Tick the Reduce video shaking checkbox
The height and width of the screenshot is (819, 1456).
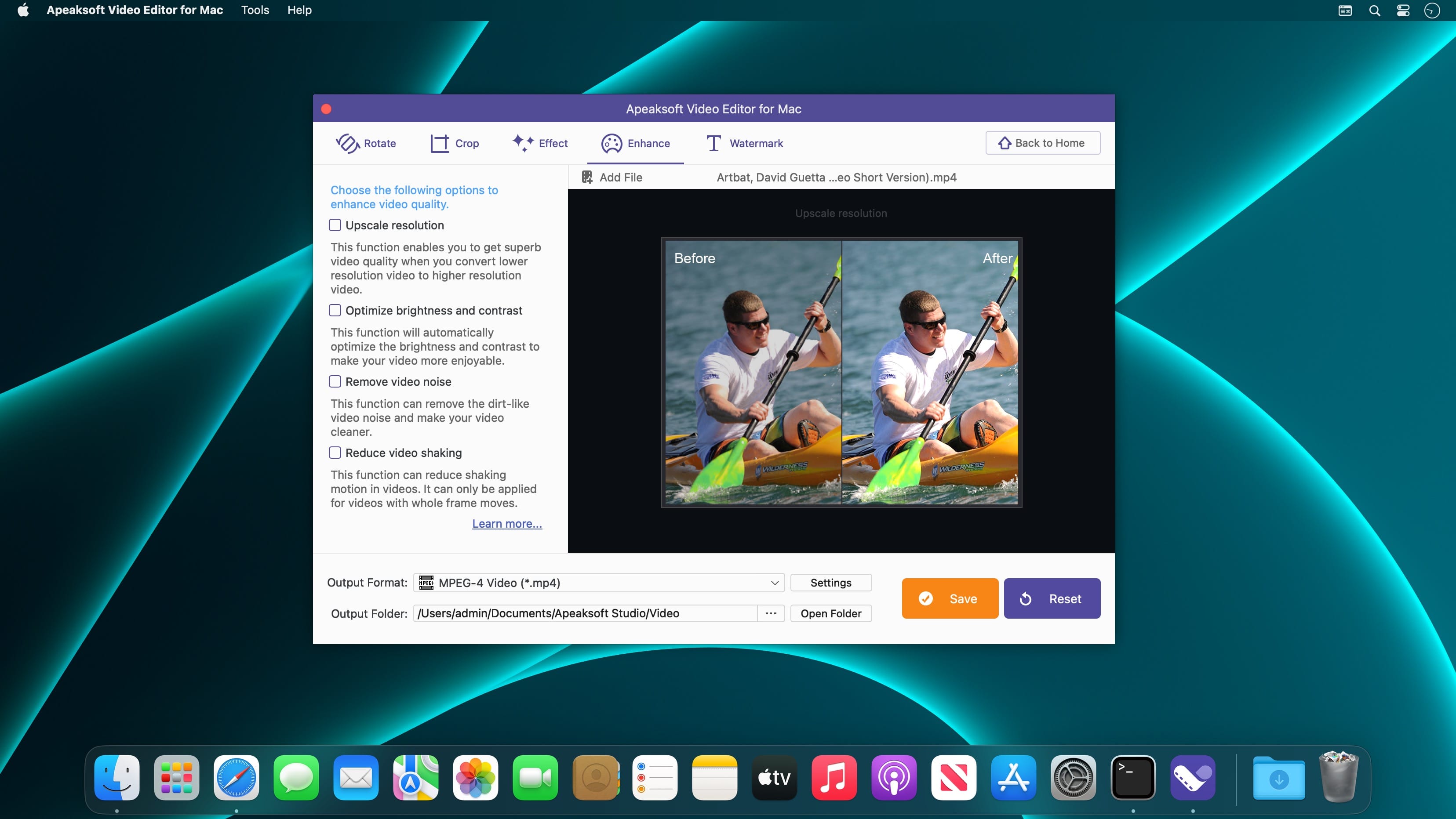pyautogui.click(x=335, y=453)
